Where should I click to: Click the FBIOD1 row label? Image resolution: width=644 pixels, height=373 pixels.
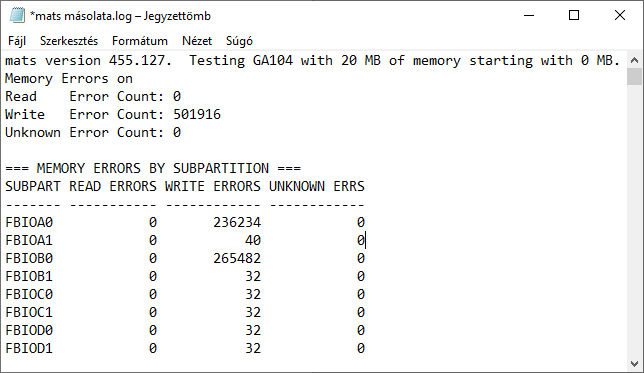29,348
